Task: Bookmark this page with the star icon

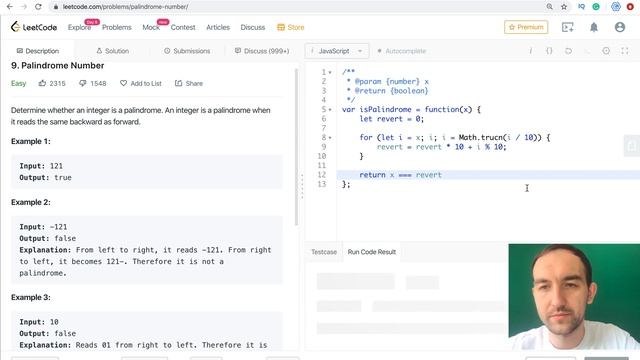Action: click(x=564, y=7)
